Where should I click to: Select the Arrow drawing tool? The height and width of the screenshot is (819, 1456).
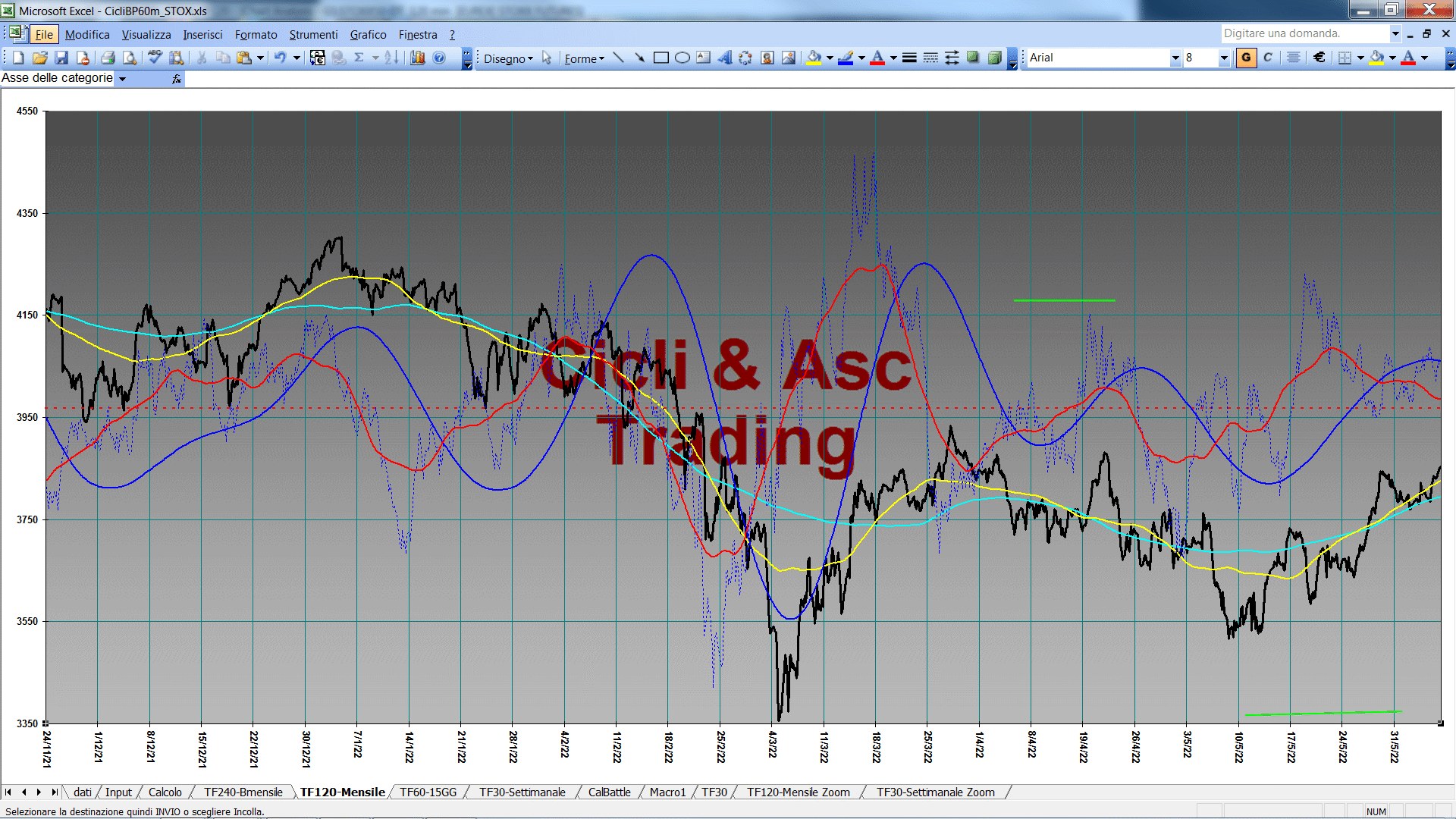(639, 58)
